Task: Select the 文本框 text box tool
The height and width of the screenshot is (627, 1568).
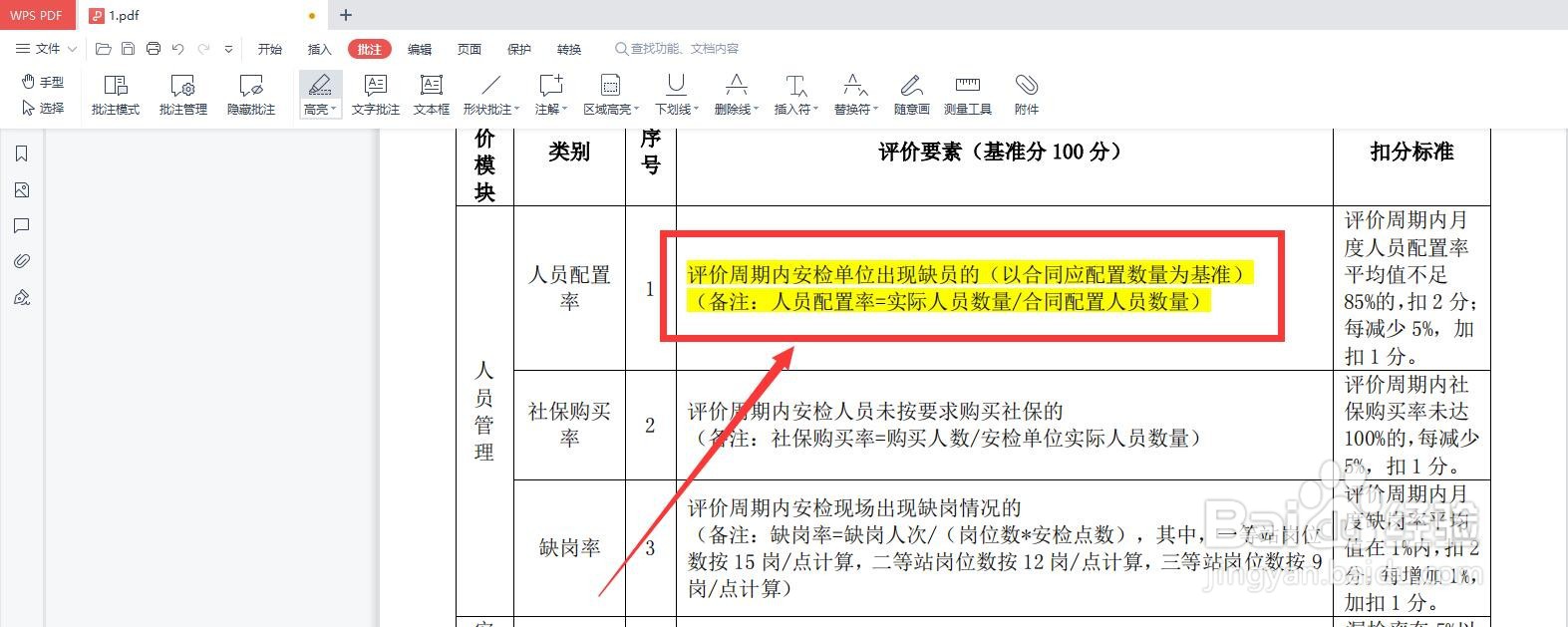Action: tap(432, 96)
